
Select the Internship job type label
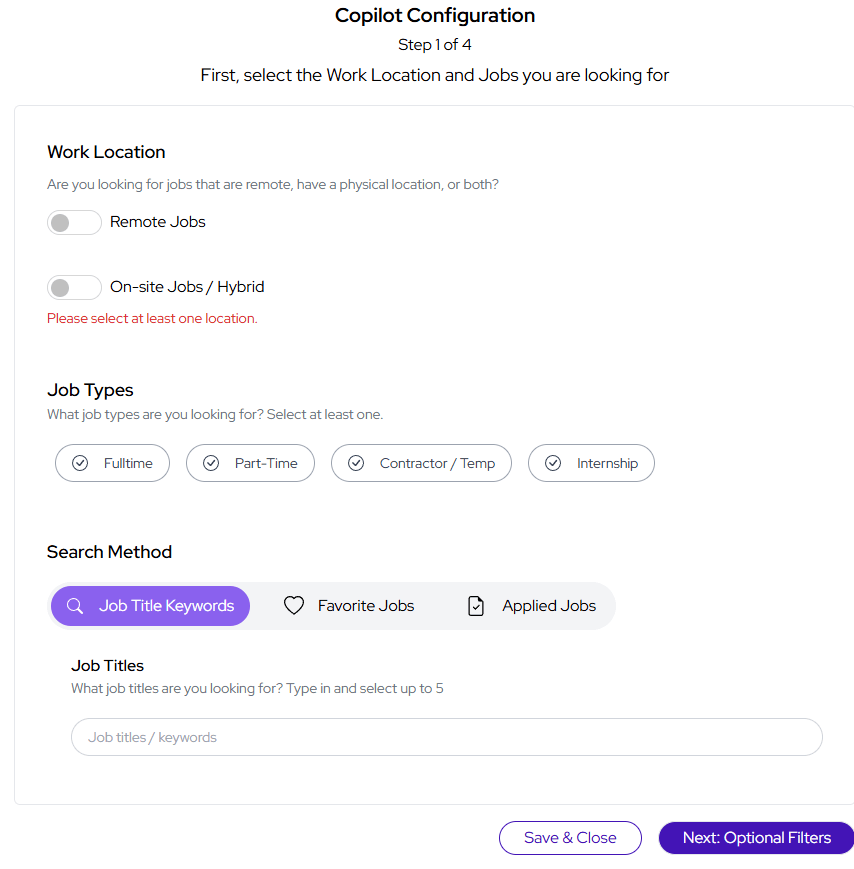coord(607,464)
